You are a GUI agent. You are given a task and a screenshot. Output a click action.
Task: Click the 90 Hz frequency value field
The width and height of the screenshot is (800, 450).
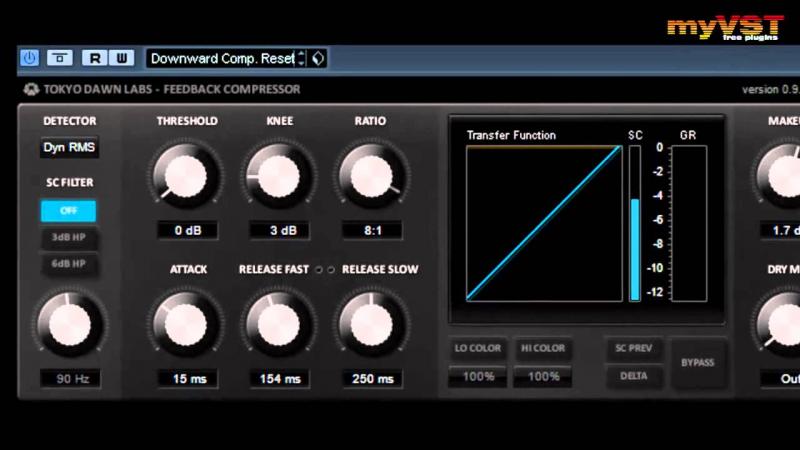coord(70,379)
